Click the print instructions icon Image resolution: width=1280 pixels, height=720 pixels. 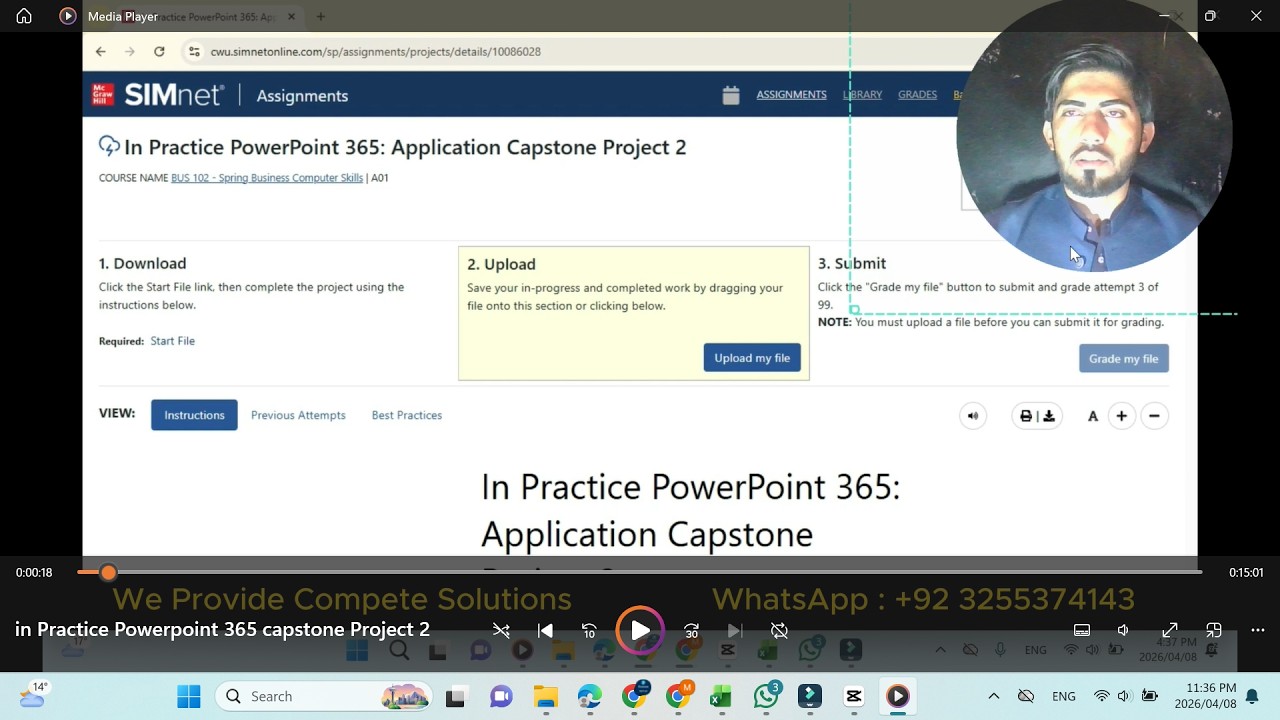pyautogui.click(x=1026, y=416)
